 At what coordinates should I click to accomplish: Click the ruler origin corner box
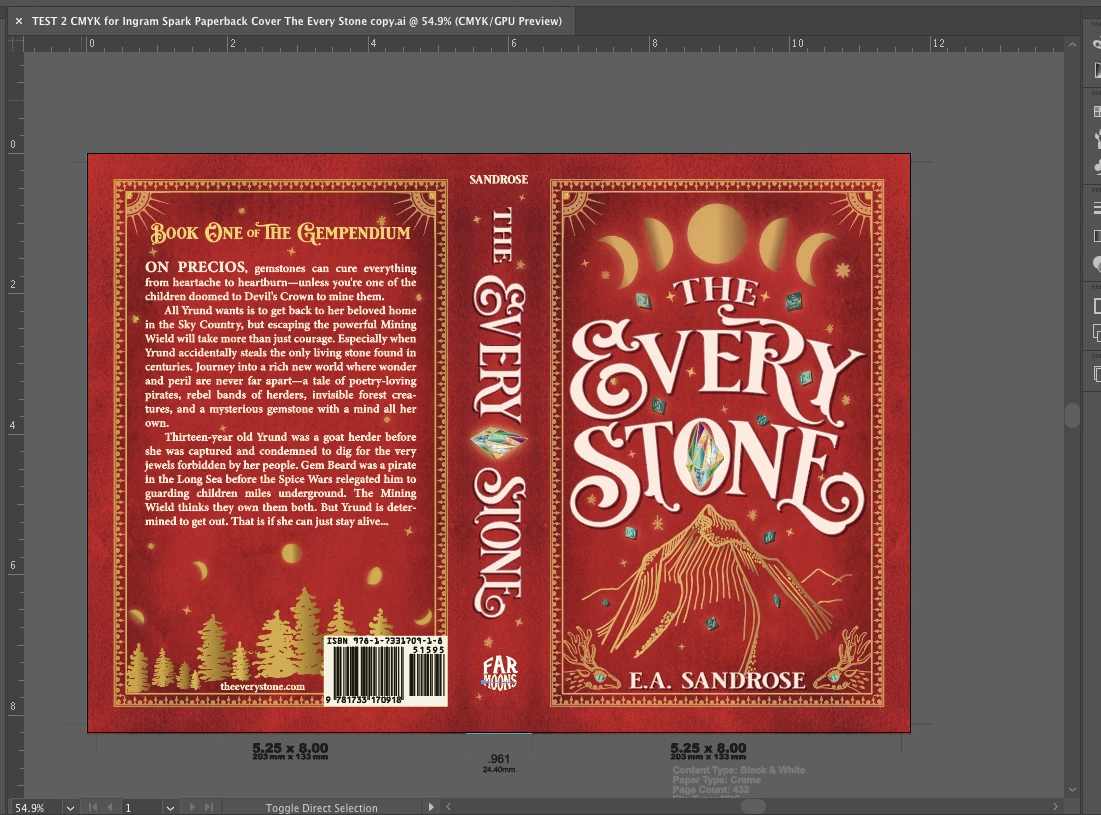[15, 44]
